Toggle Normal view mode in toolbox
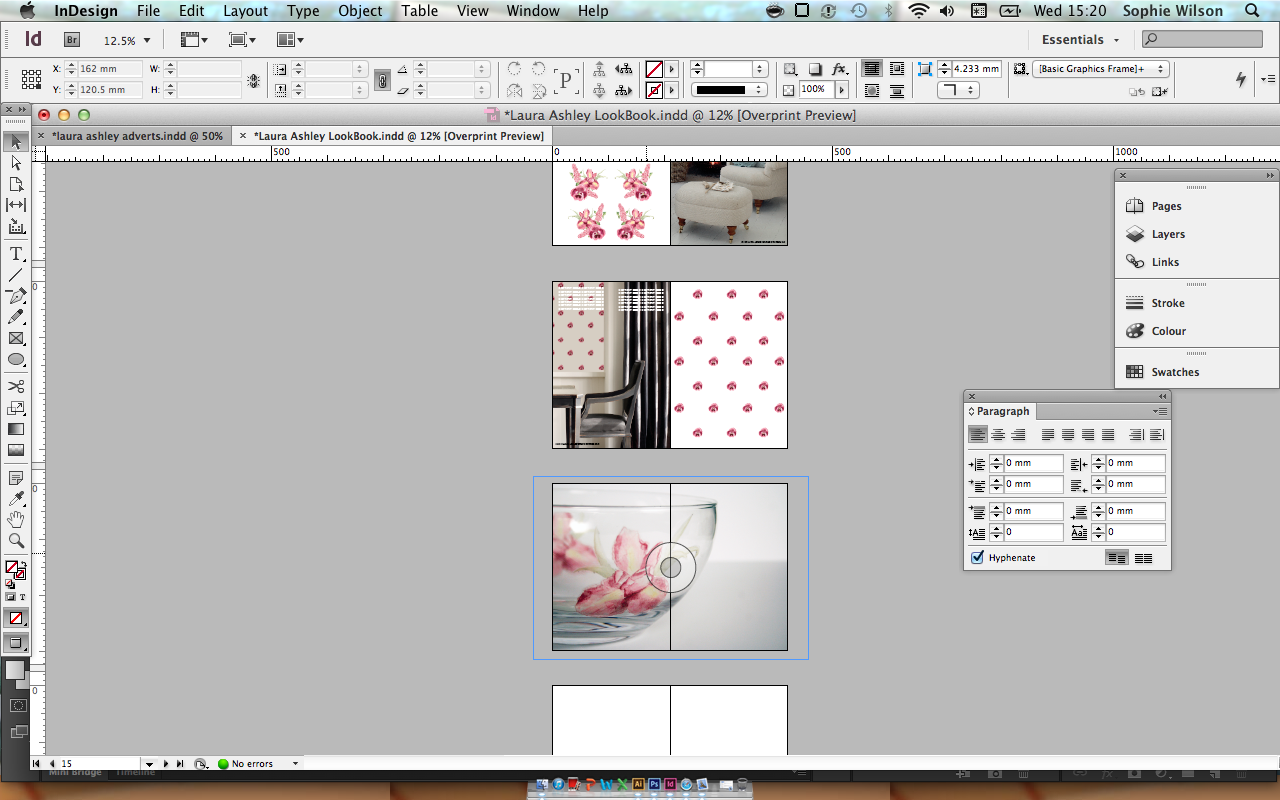Image resolution: width=1280 pixels, height=800 pixels. click(x=16, y=643)
